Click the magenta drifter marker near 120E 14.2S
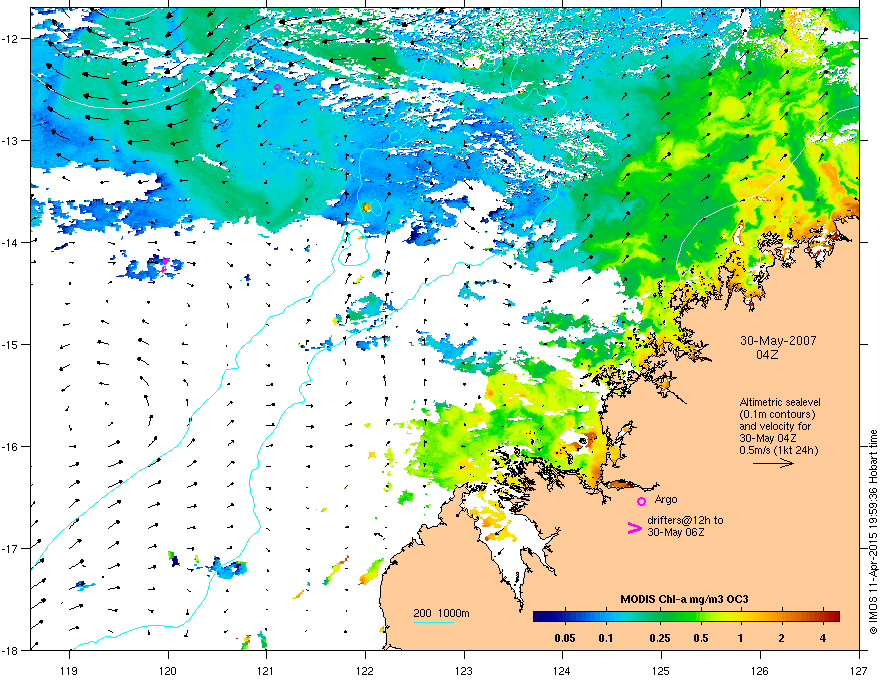 [165, 264]
